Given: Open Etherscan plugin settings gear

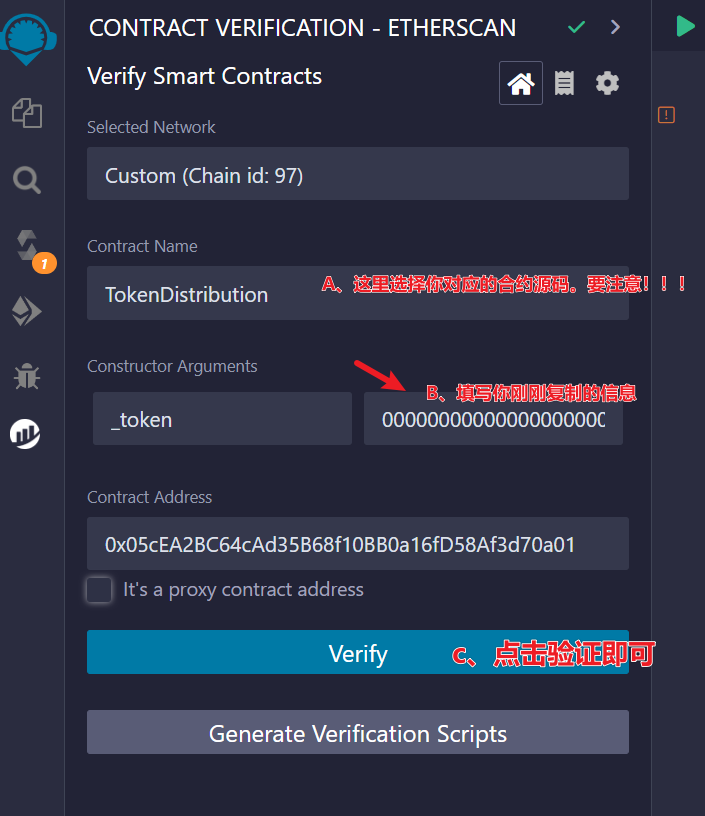Looking at the screenshot, I should coord(607,83).
